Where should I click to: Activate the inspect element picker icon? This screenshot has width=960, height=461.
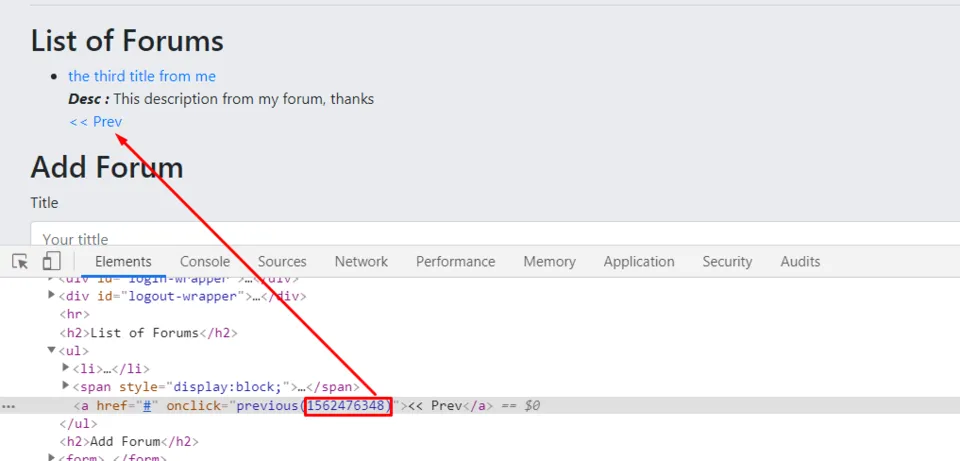[x=20, y=261]
